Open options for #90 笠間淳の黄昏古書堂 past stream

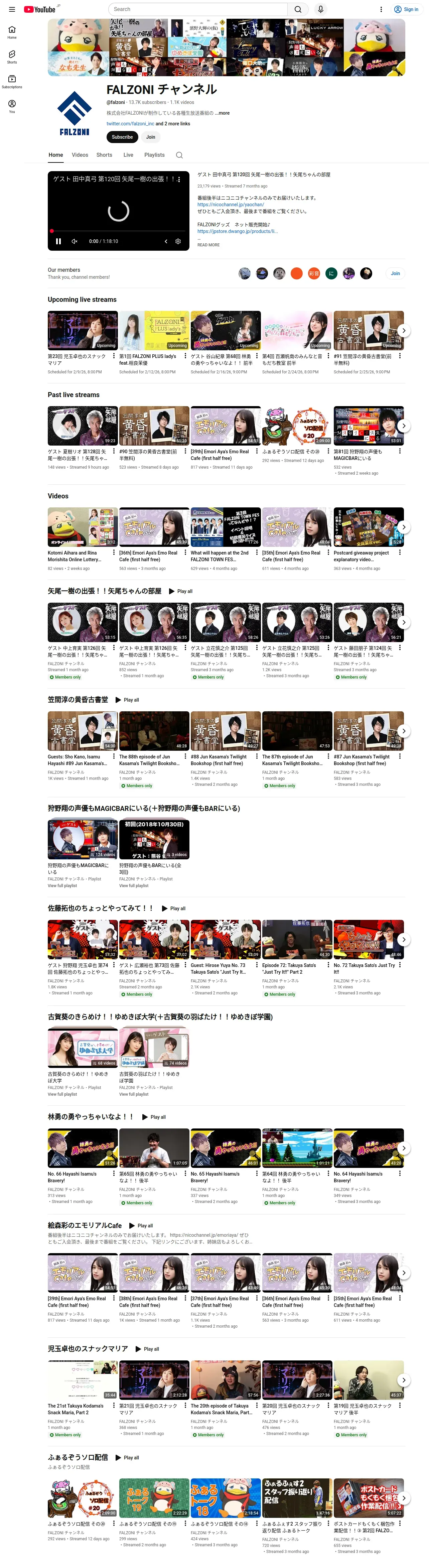185,451
